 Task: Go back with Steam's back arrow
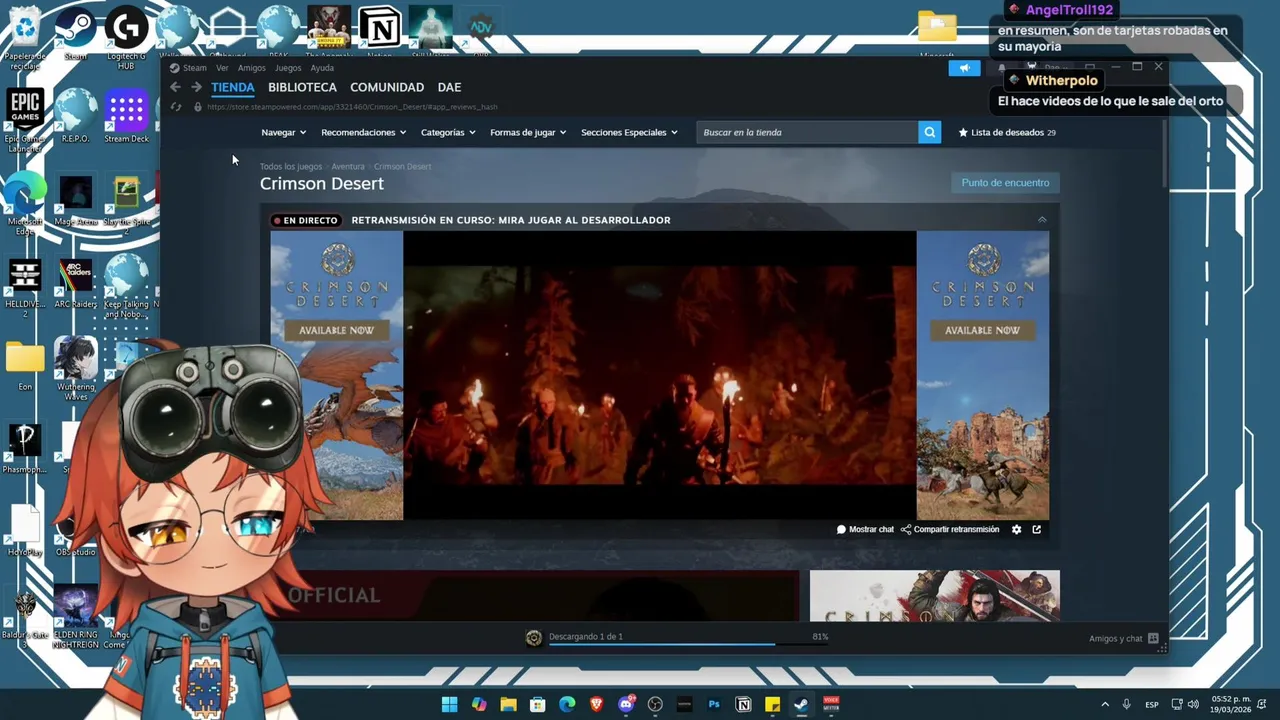[176, 87]
